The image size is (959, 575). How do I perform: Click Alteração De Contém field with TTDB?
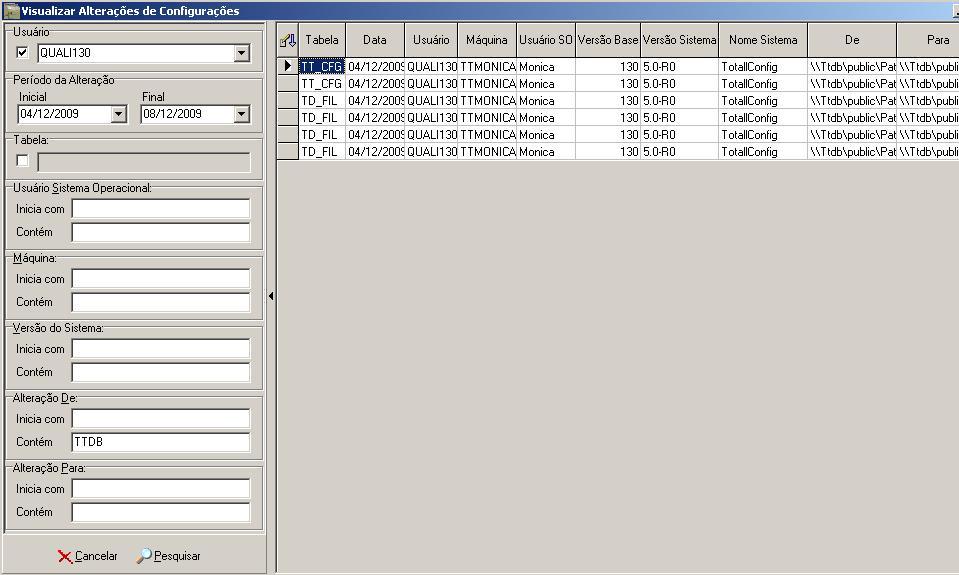(161, 442)
